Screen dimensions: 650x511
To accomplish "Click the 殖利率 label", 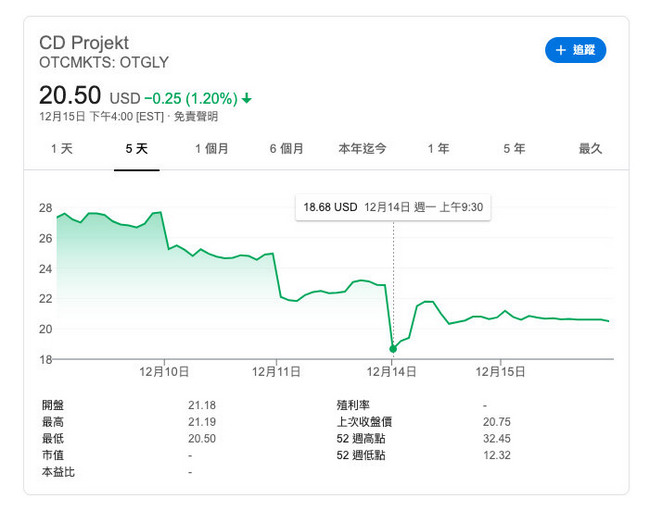I will point(353,405).
